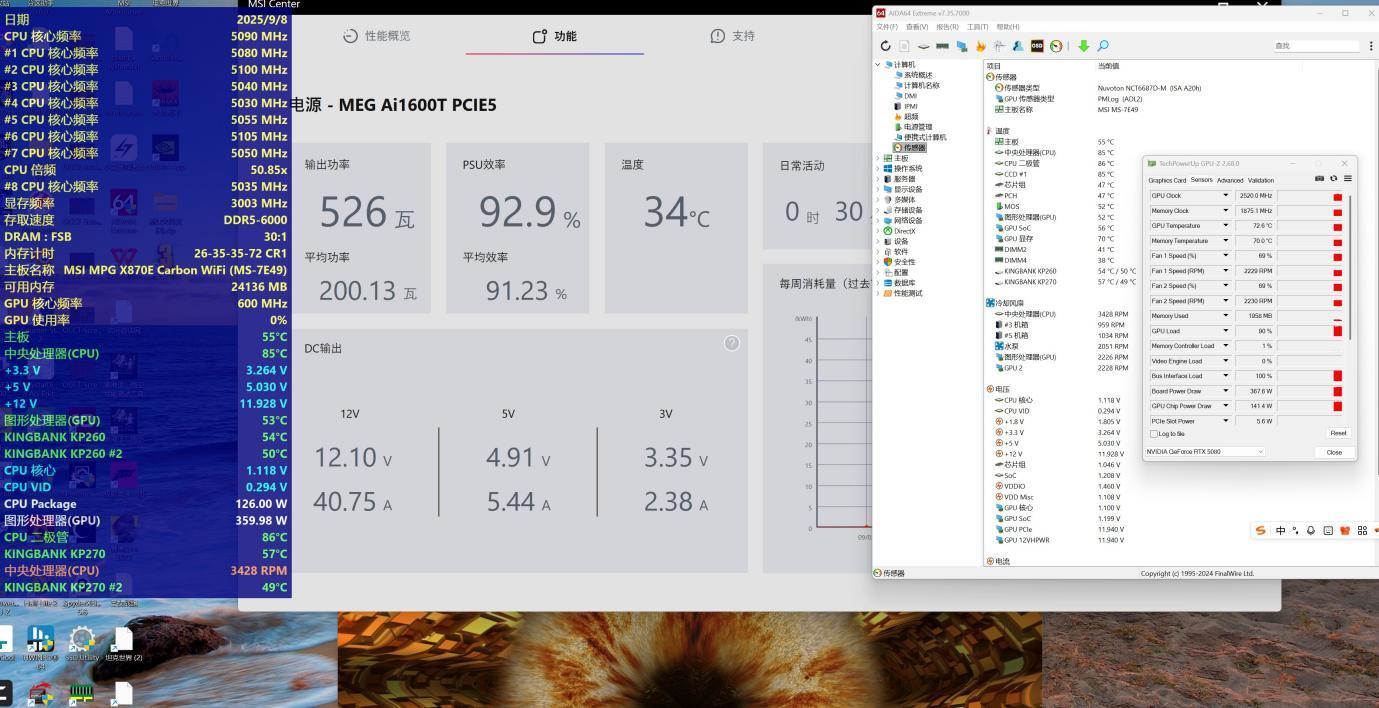Collapse the 计算机 tree node in AIDA64
This screenshot has height=708, width=1379.
click(878, 65)
